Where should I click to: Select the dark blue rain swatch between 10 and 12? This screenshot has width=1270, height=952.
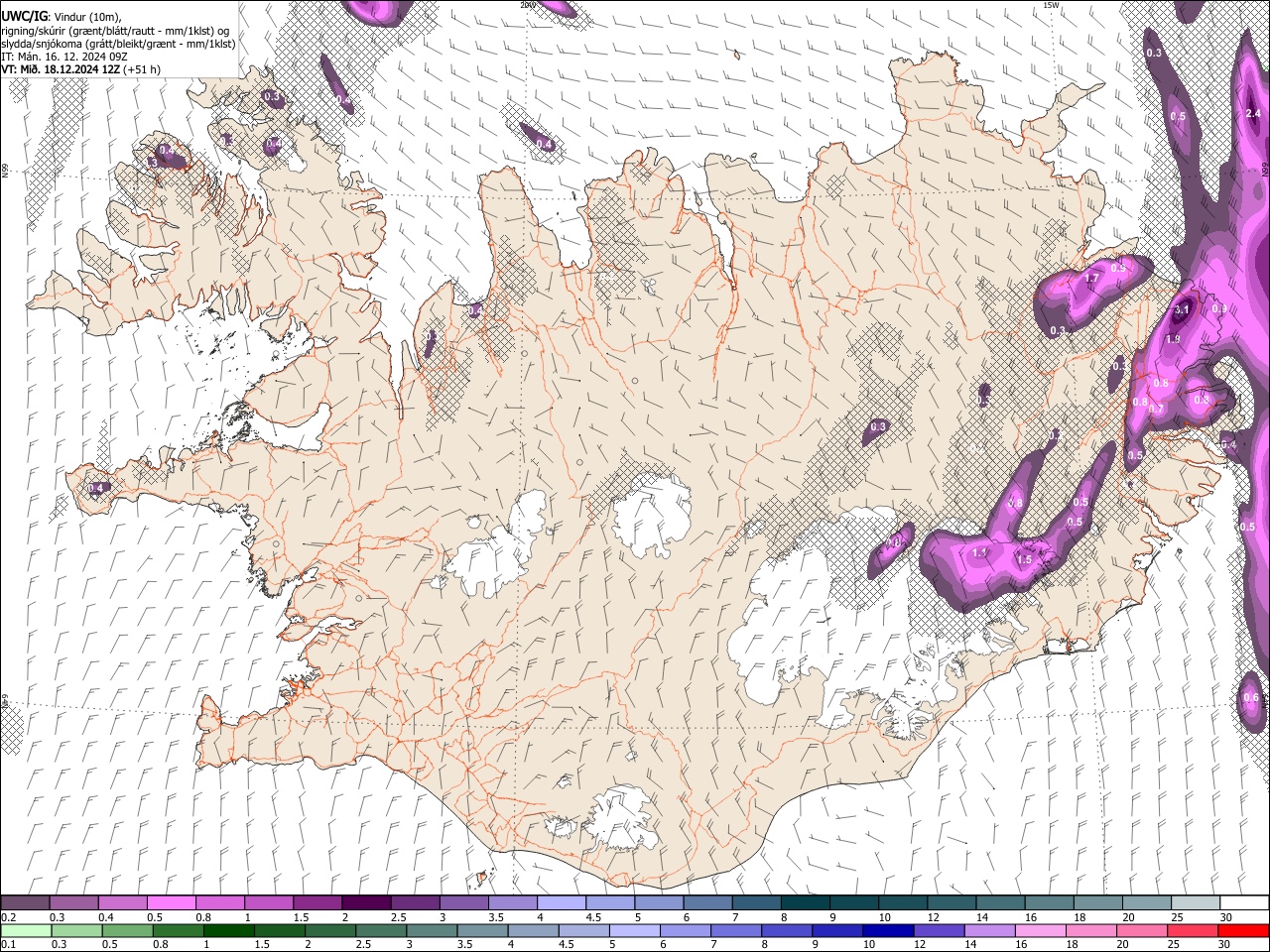(886, 930)
